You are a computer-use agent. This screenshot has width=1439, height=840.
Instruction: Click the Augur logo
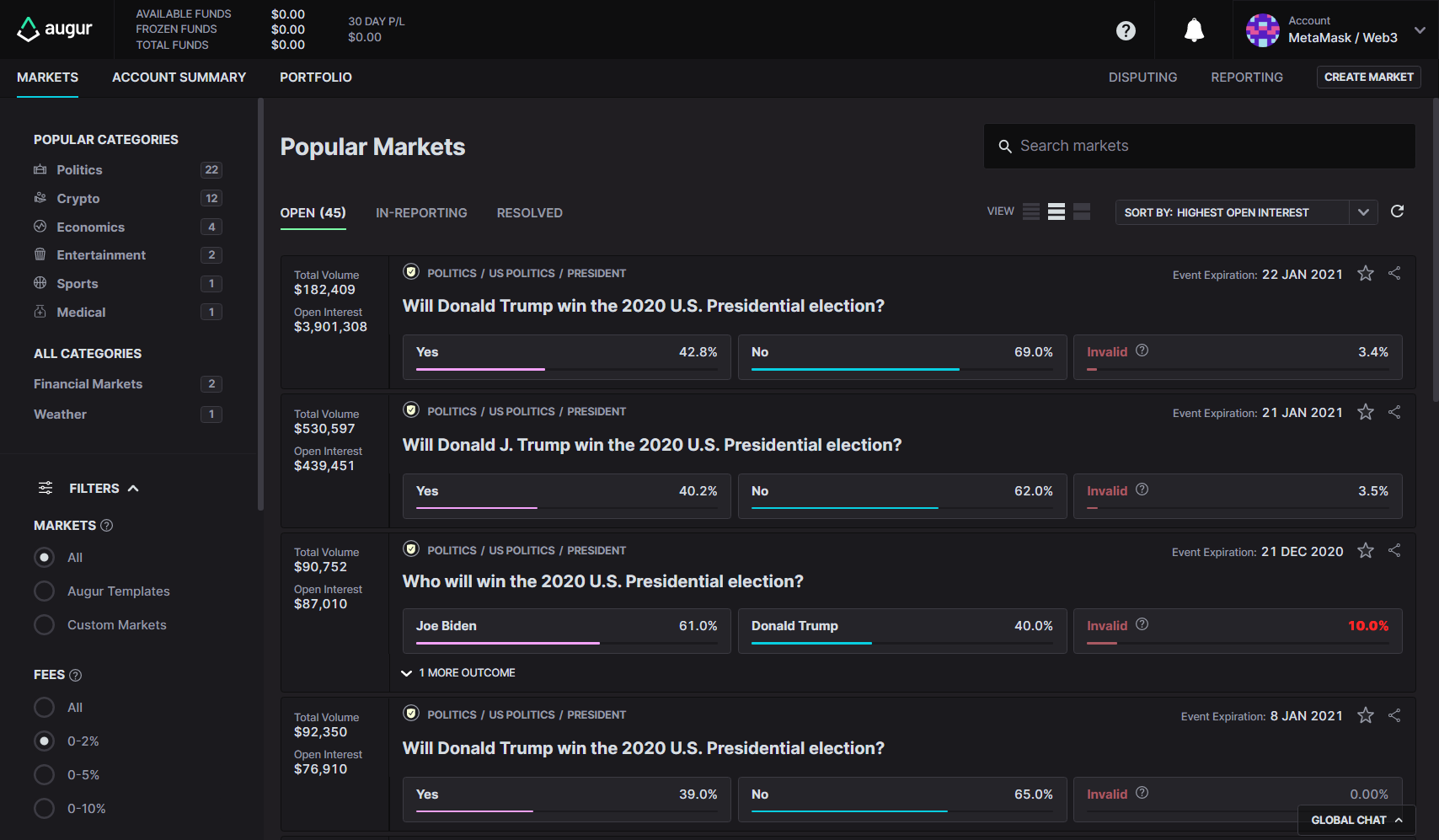55,29
